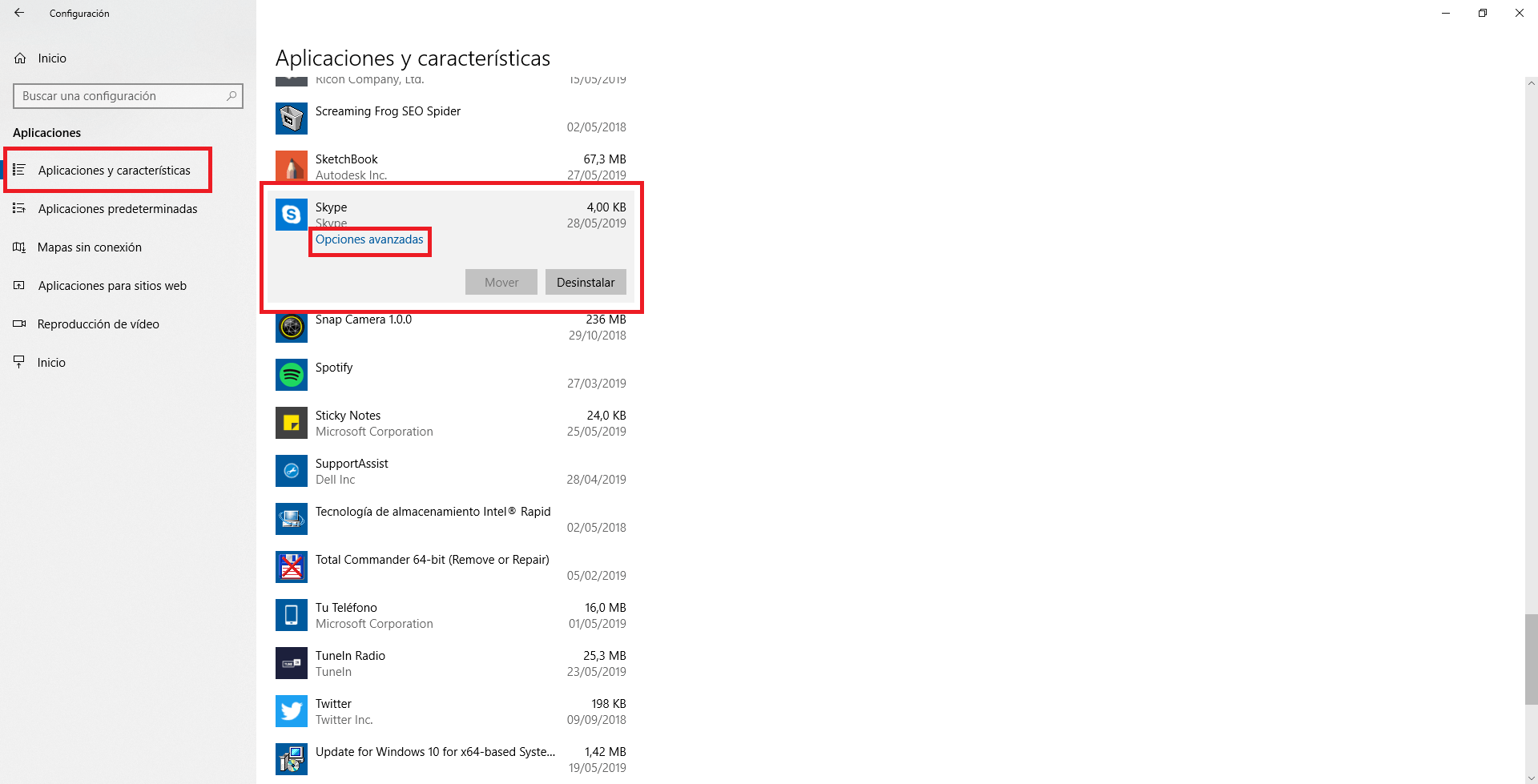The image size is (1538, 784).
Task: Restore down the Configuración window
Action: pyautogui.click(x=1483, y=13)
